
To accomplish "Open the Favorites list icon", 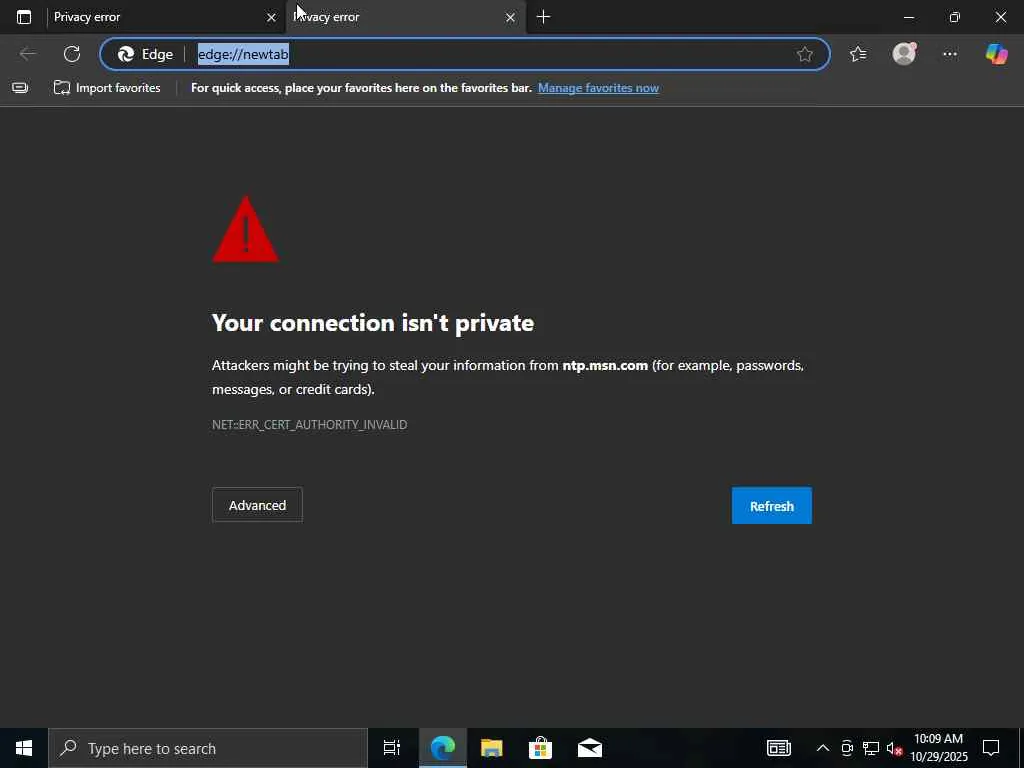I will pyautogui.click(x=858, y=54).
